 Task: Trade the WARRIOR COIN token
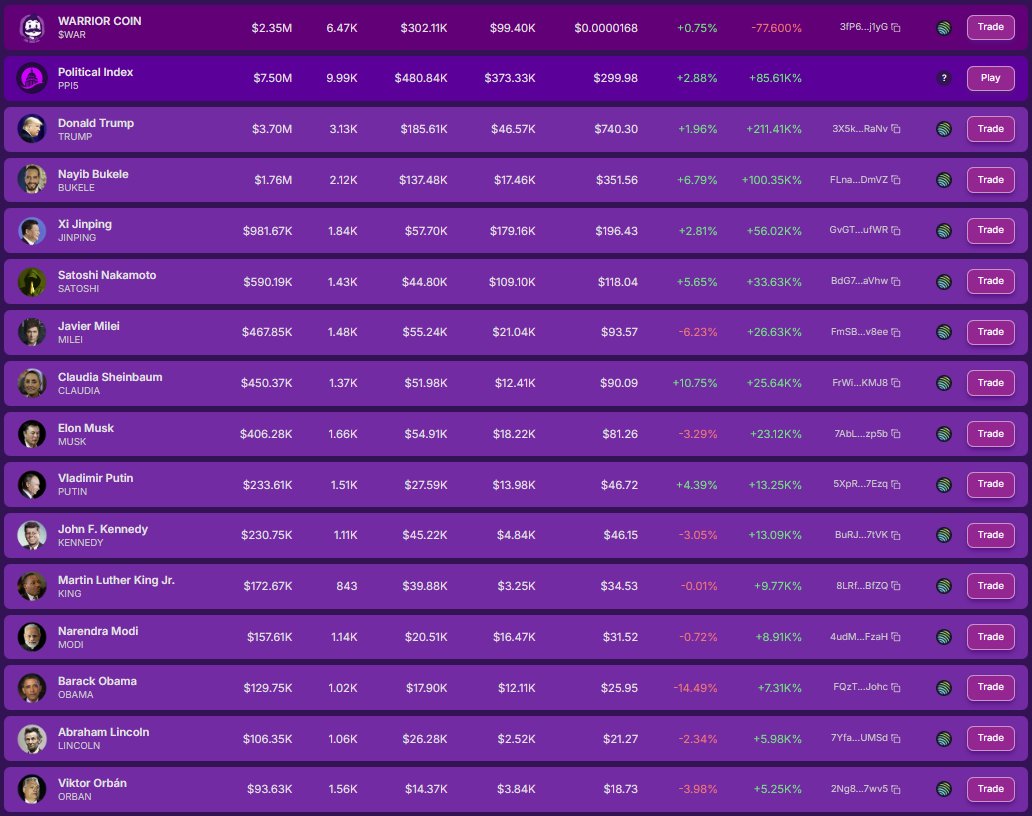[x=991, y=28]
